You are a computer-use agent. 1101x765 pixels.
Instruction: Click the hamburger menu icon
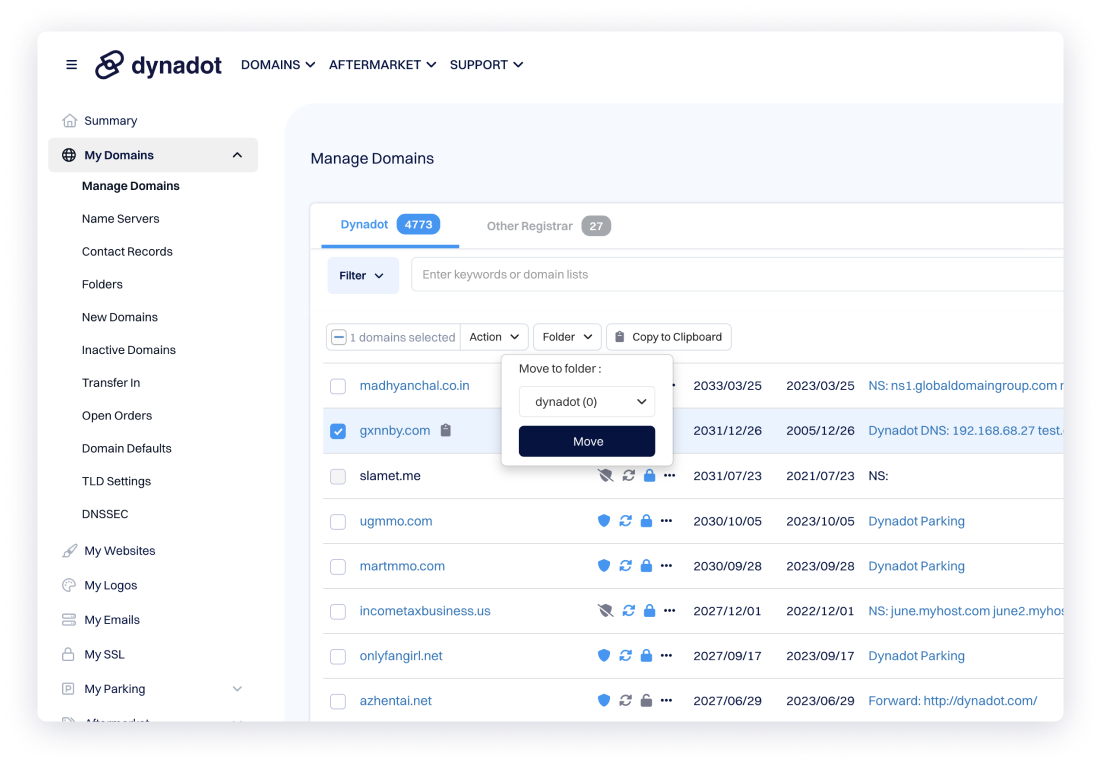point(71,65)
